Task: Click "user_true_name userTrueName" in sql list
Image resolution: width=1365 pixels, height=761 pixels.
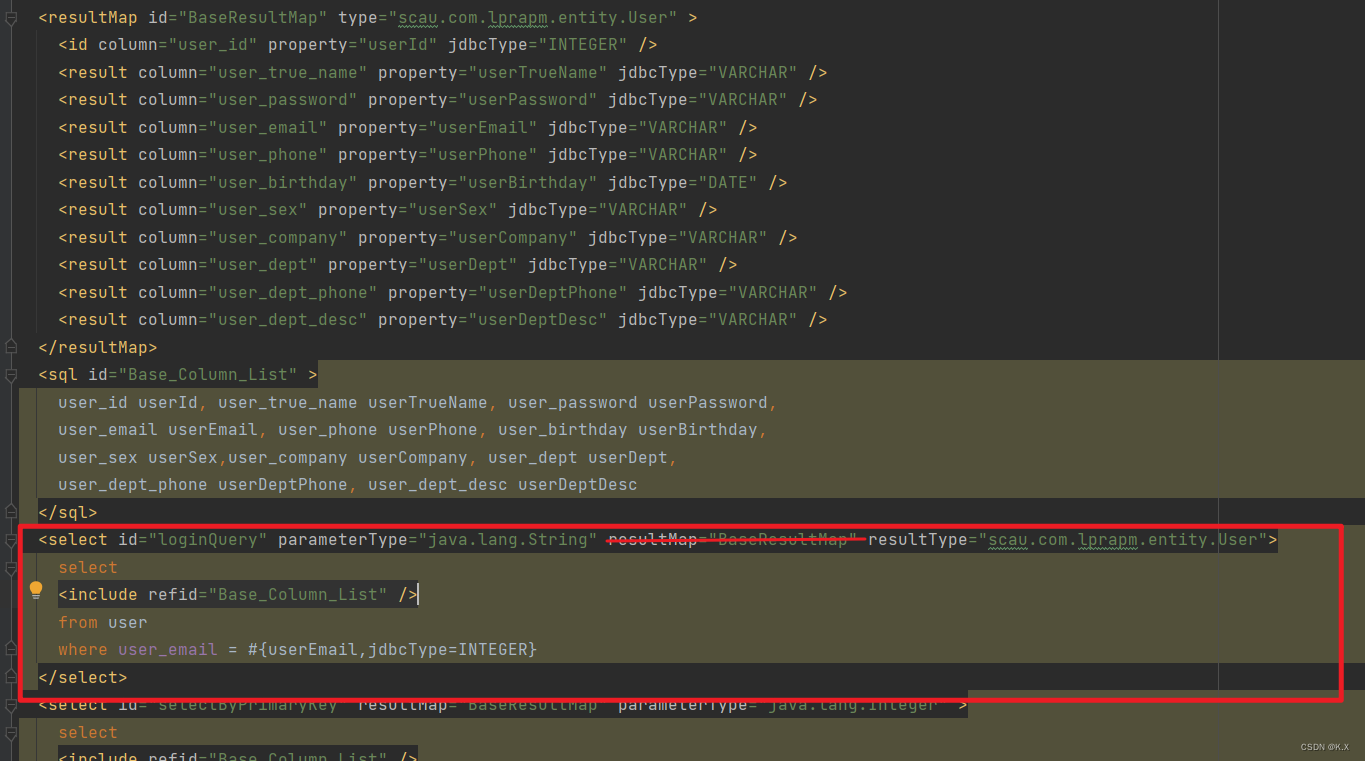Action: (x=353, y=402)
